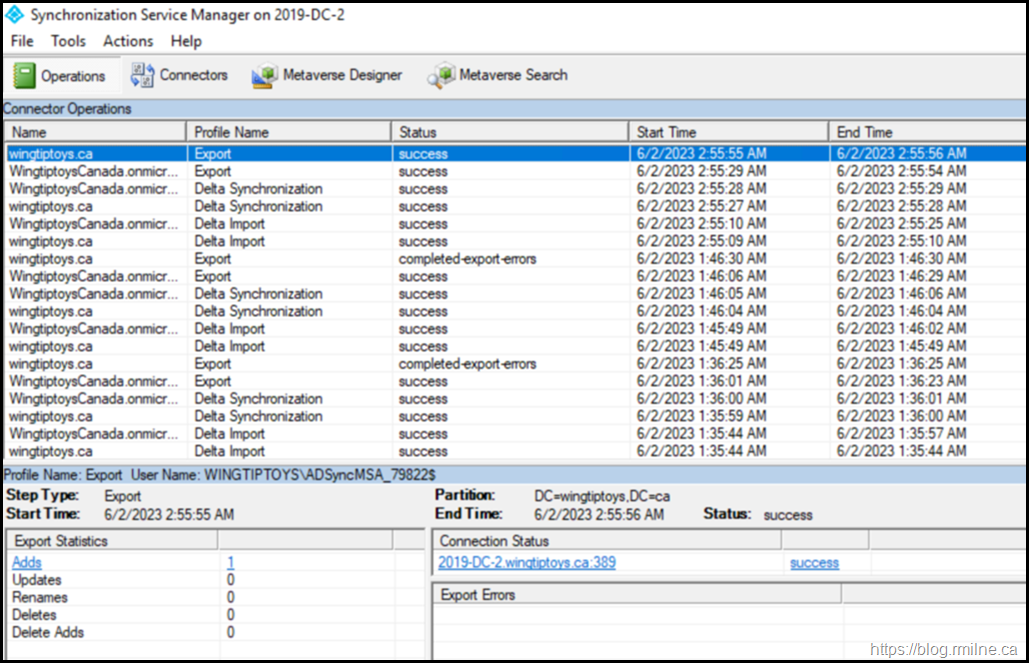The width and height of the screenshot is (1029, 663).
Task: Launch the Metaverse Search icon
Action: point(441,76)
